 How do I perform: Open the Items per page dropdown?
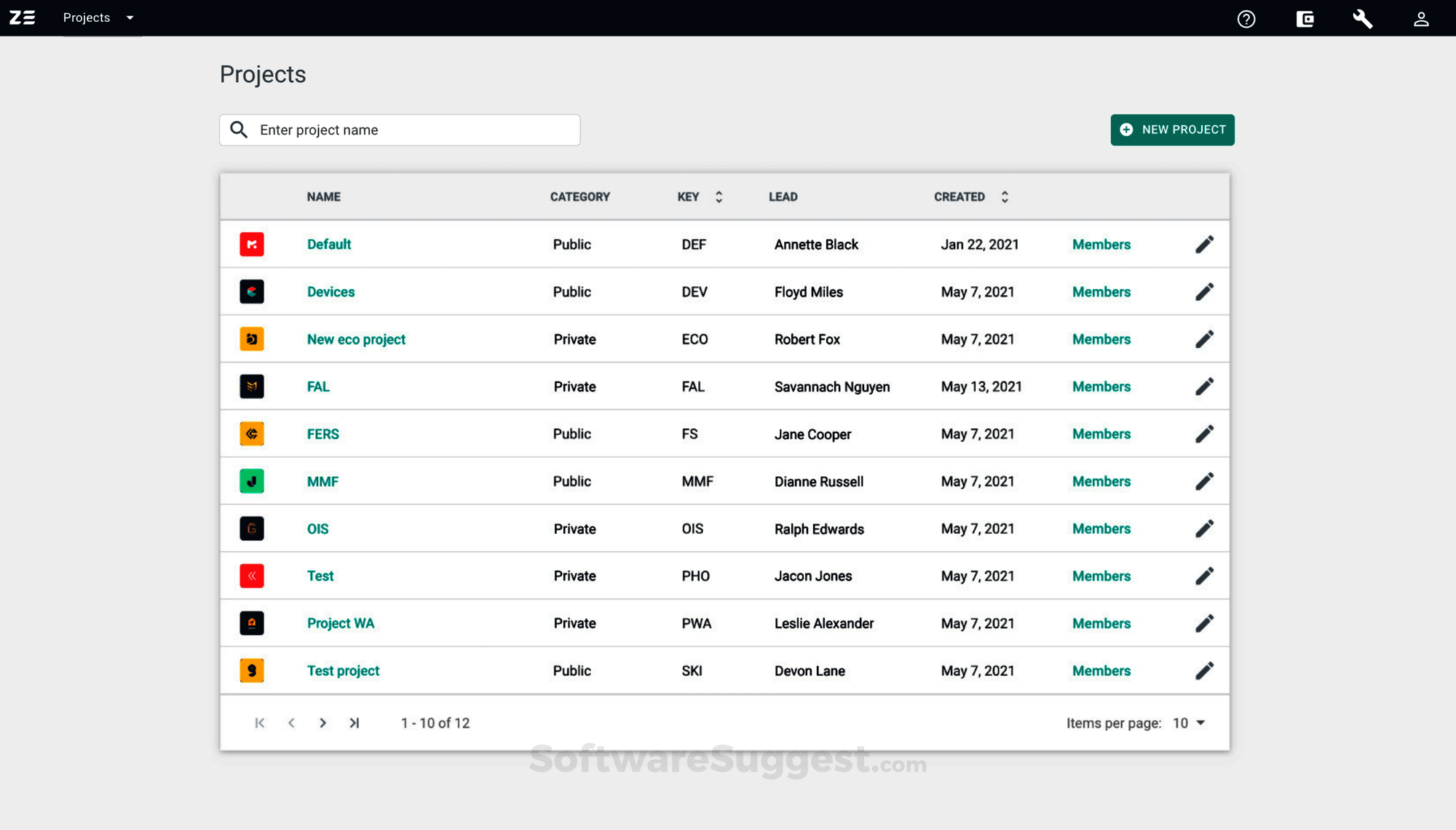point(1189,723)
